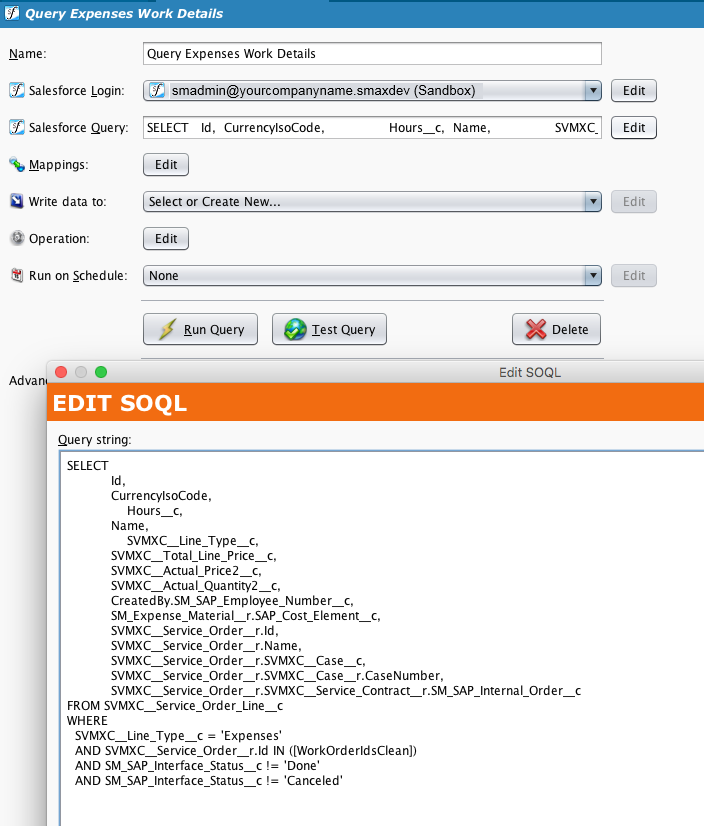Image resolution: width=704 pixels, height=826 pixels.
Task: Click the Salesforce Query label icon
Action: [x=16, y=128]
